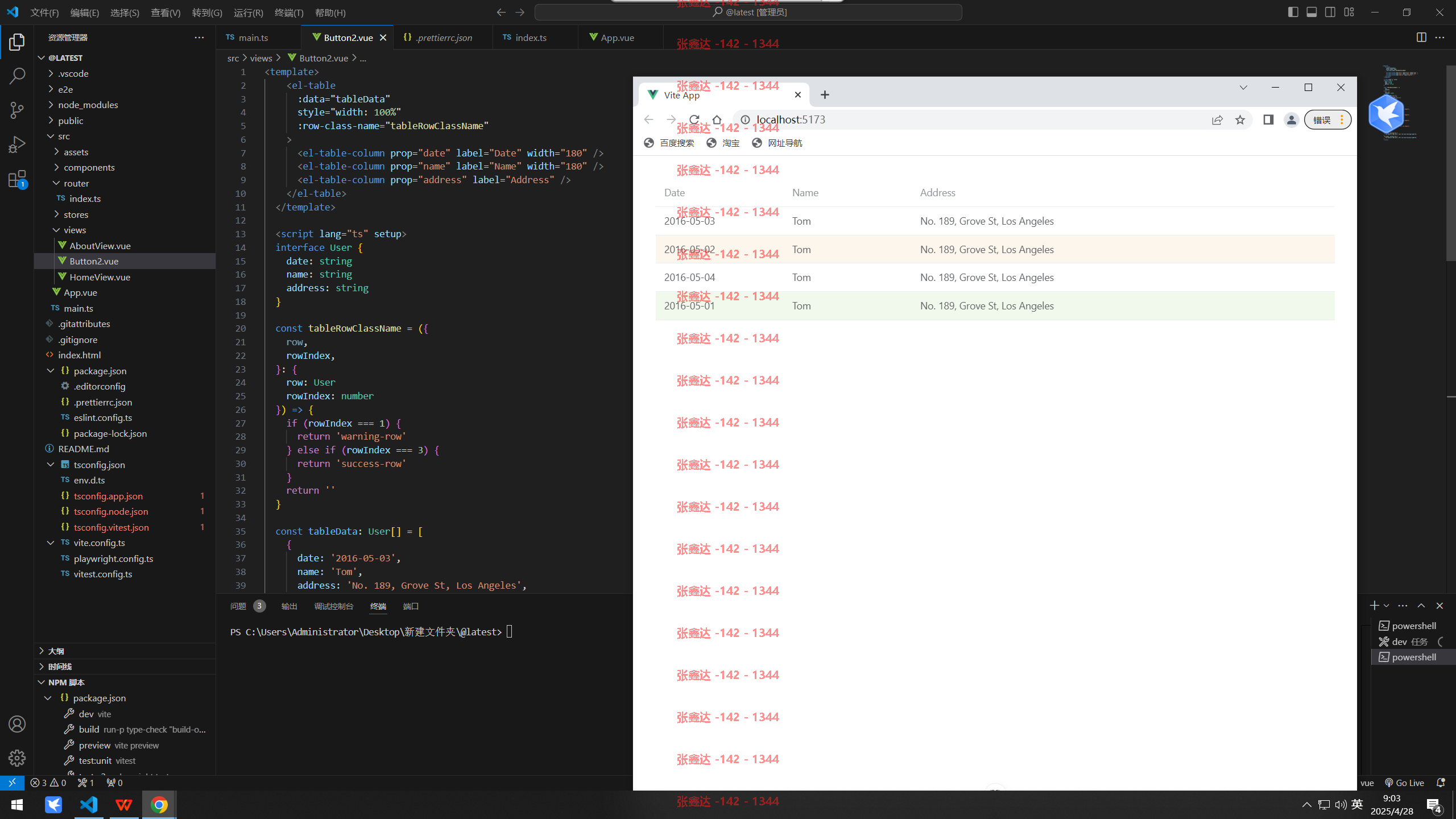Switch to the .prettierrc.json editor tab

444,38
